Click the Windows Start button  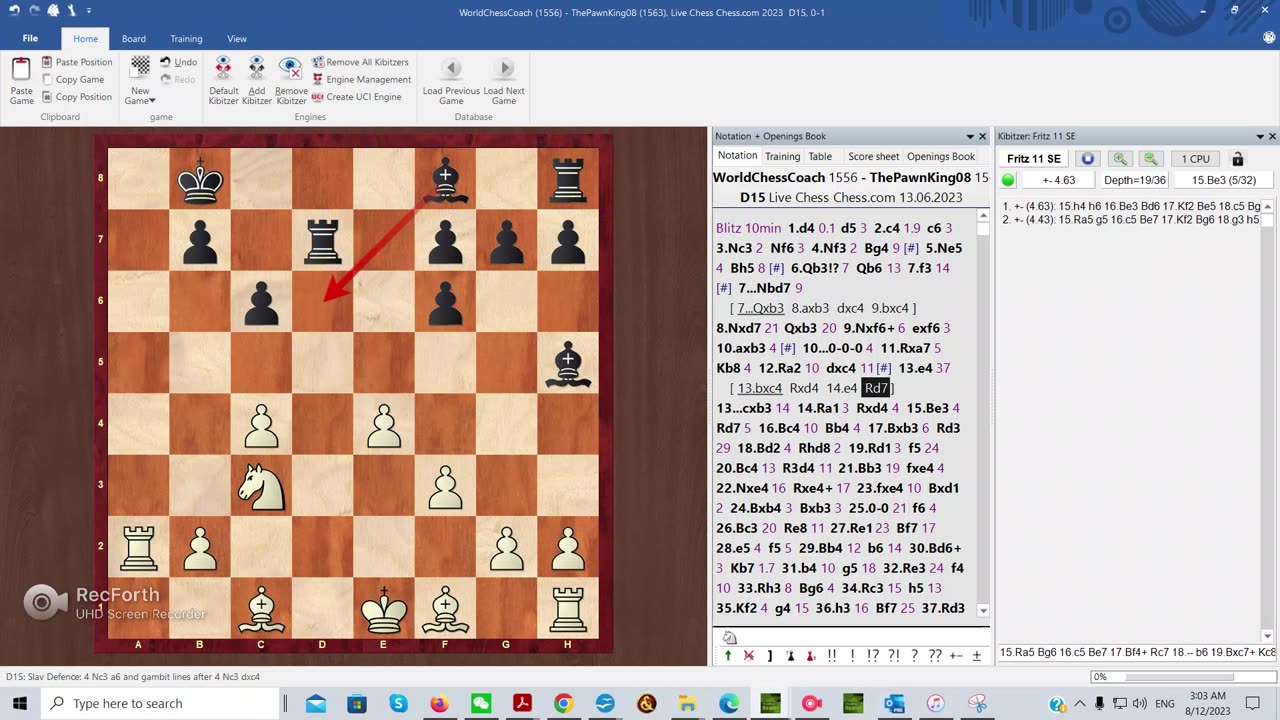tap(19, 703)
